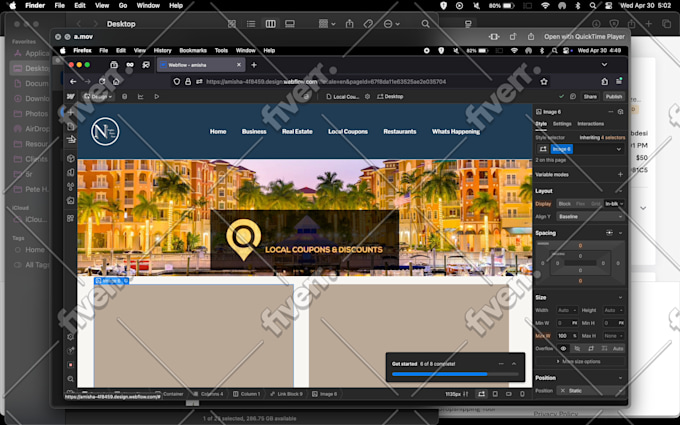This screenshot has width=680, height=425.
Task: Click the rotate icon in Quick Look title bar
Action: (513, 37)
